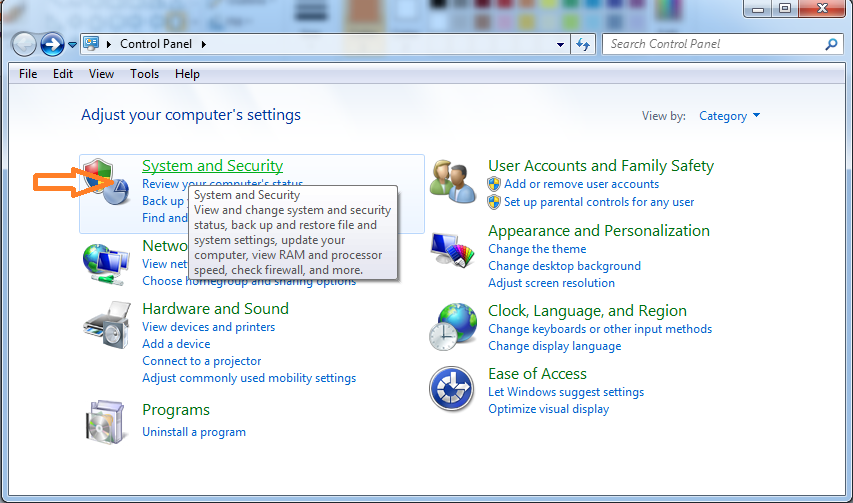Viewport: 853px width, 503px height.
Task: Open the View by Category dropdown
Action: [x=730, y=116]
